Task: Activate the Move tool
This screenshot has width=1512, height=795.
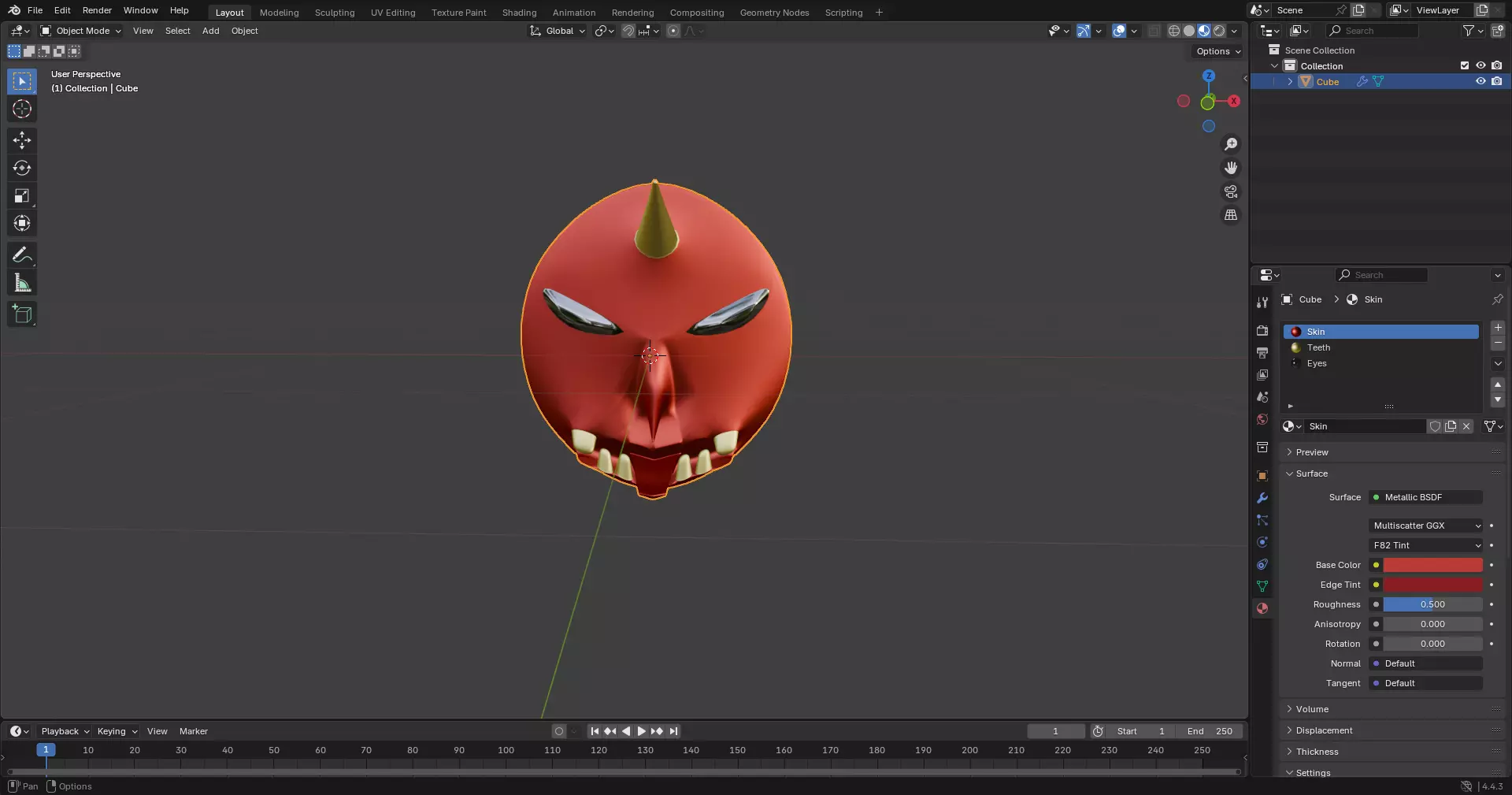Action: (22, 140)
